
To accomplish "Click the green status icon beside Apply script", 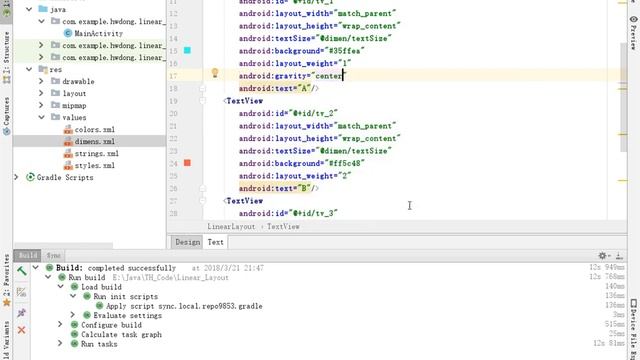I will (x=99, y=306).
